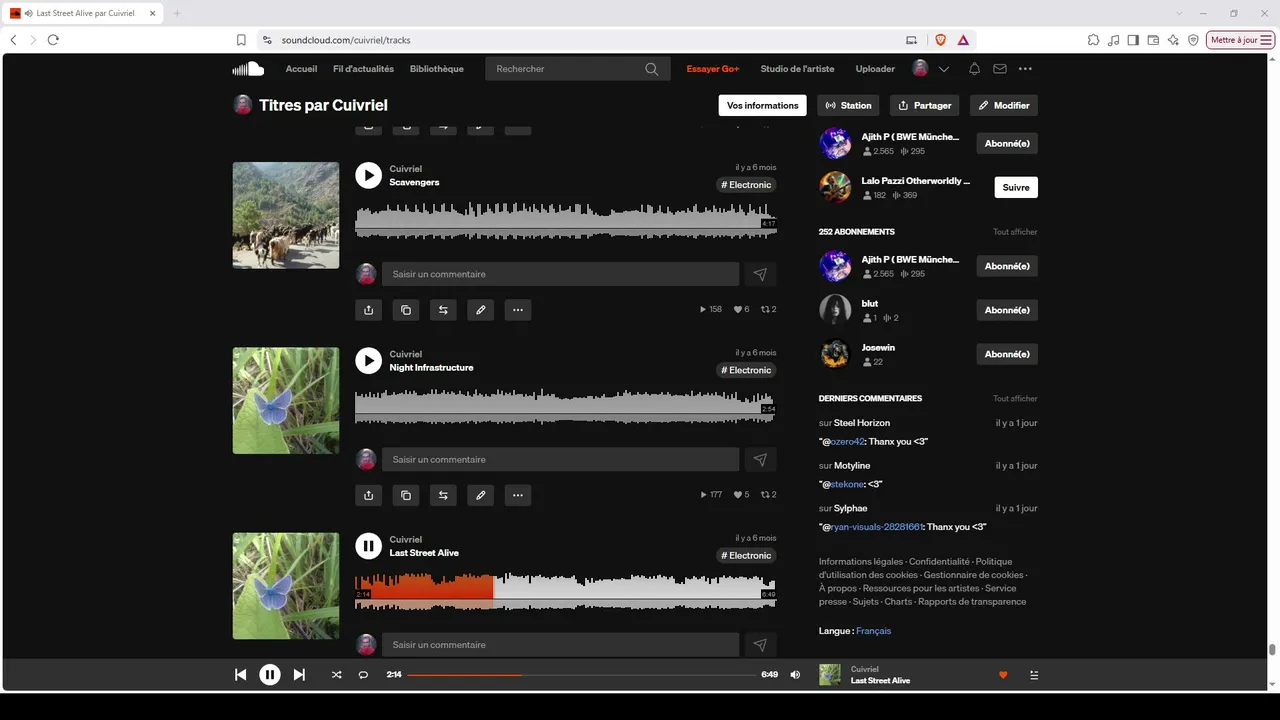
Task: Bookmark this page in browser
Action: [x=241, y=40]
